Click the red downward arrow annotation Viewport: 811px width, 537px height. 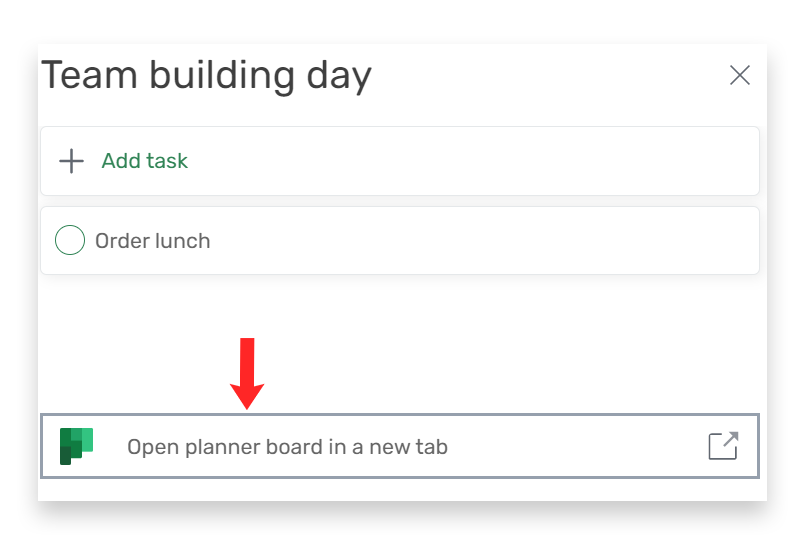247,372
